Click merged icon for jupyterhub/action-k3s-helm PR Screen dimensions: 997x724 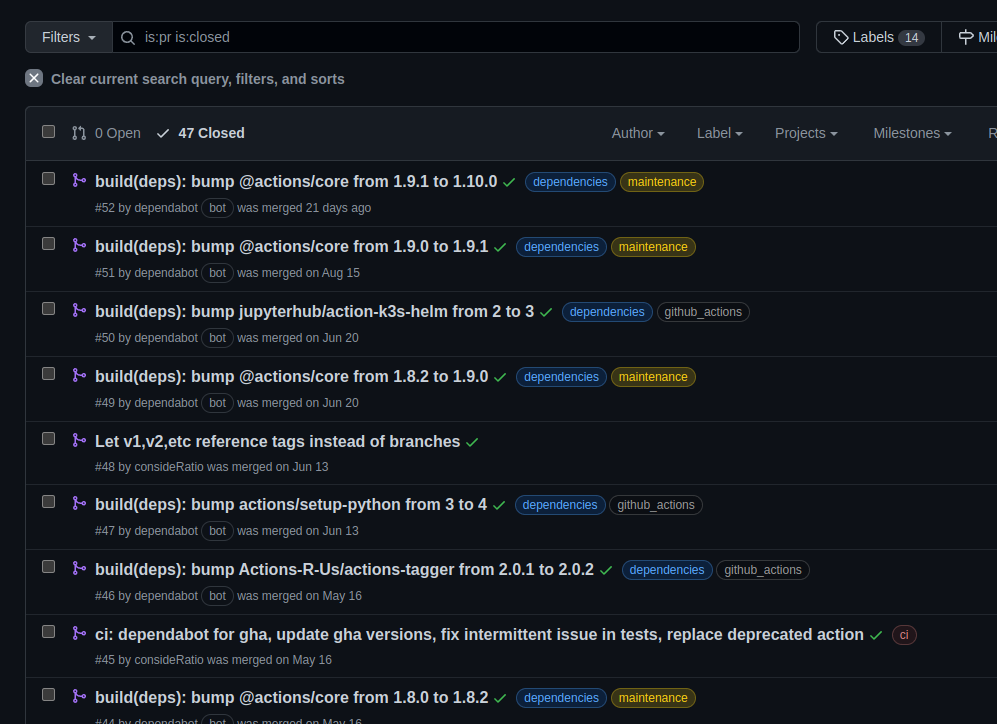[79, 310]
